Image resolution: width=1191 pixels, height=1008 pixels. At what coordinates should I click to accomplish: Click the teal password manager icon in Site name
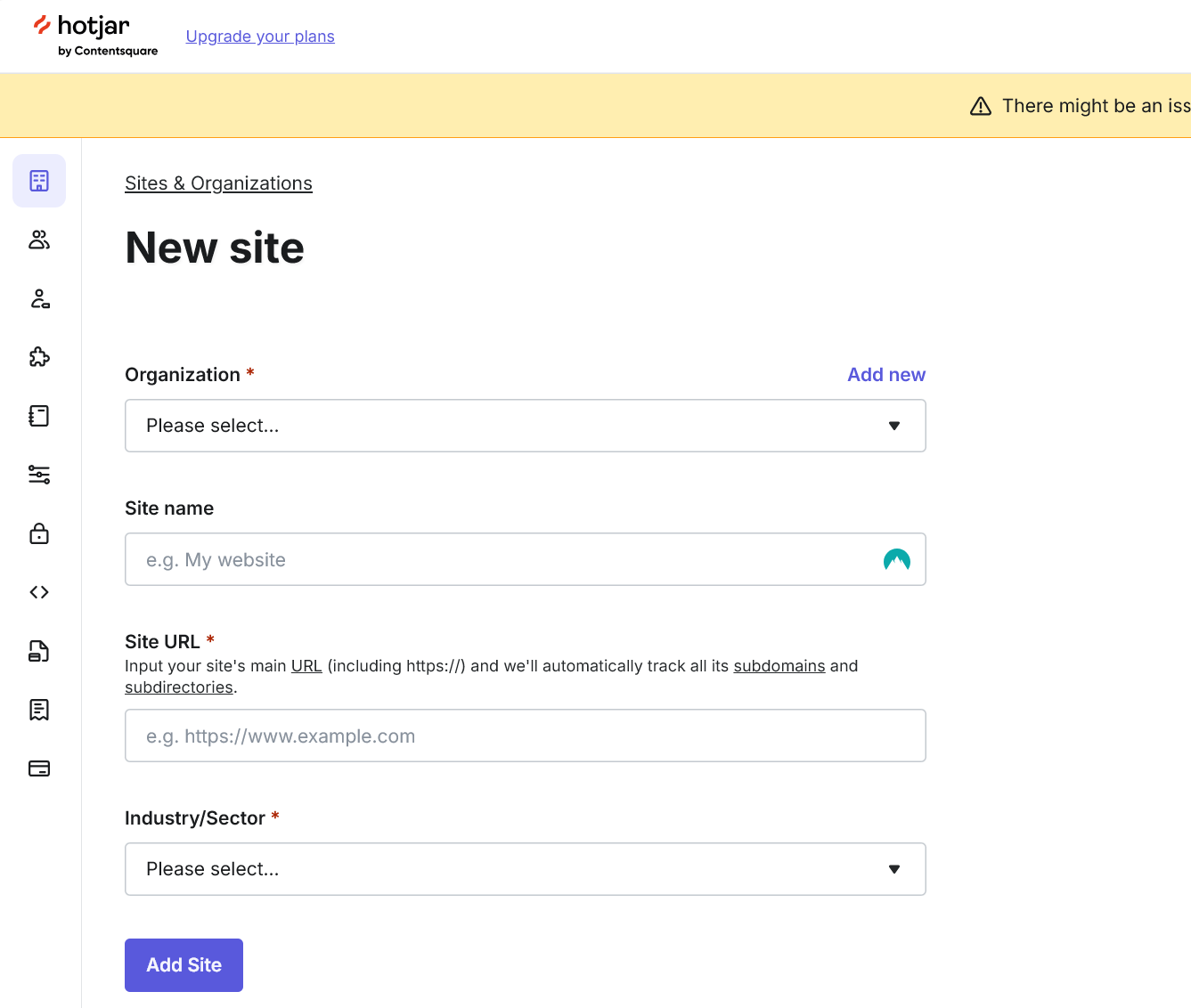pyautogui.click(x=897, y=559)
